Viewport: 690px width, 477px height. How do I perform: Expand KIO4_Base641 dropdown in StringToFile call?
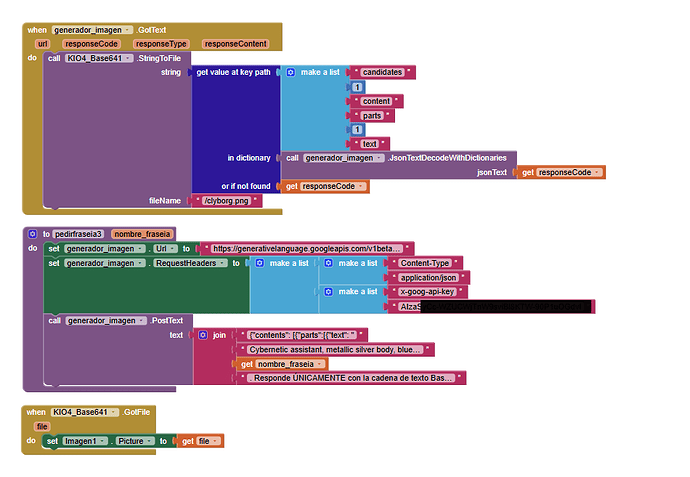pos(128,59)
